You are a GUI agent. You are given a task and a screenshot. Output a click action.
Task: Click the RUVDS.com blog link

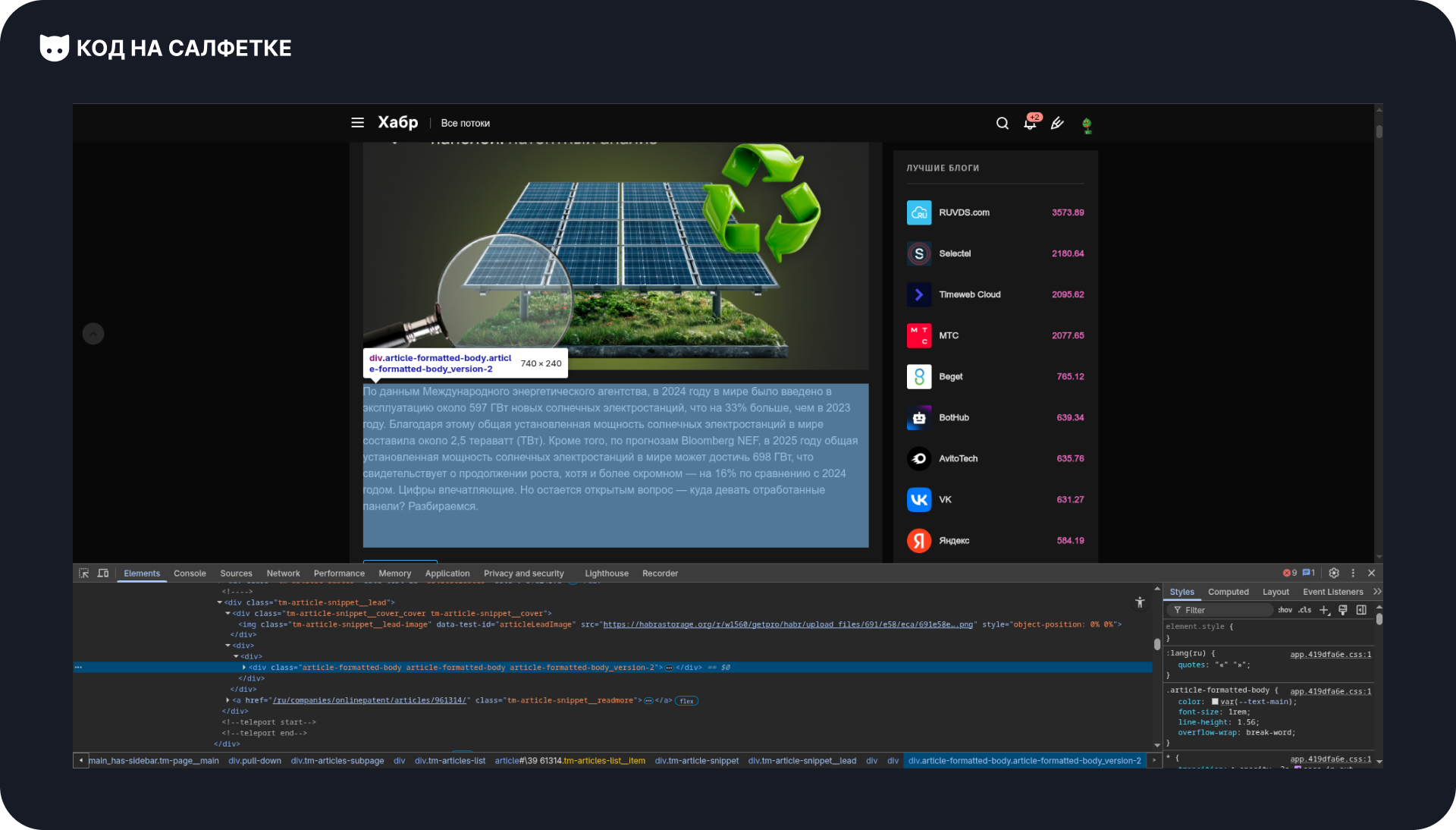(964, 213)
